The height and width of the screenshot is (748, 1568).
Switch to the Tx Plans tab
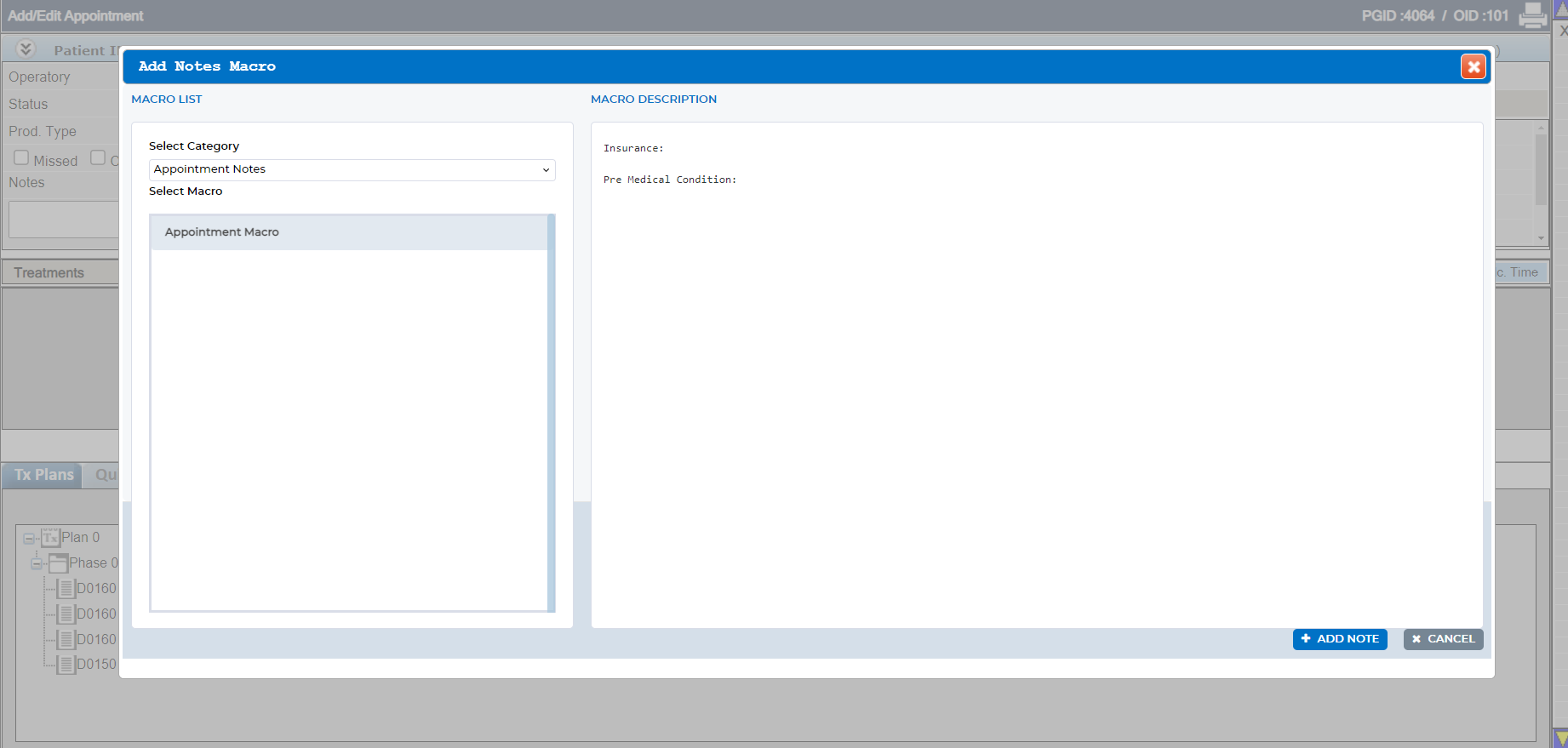point(43,475)
